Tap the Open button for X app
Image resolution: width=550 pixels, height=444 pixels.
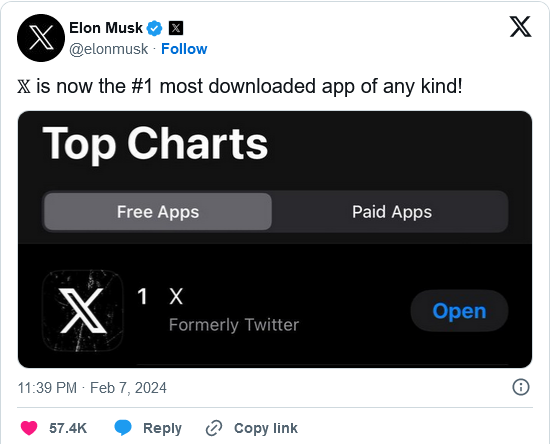[459, 311]
